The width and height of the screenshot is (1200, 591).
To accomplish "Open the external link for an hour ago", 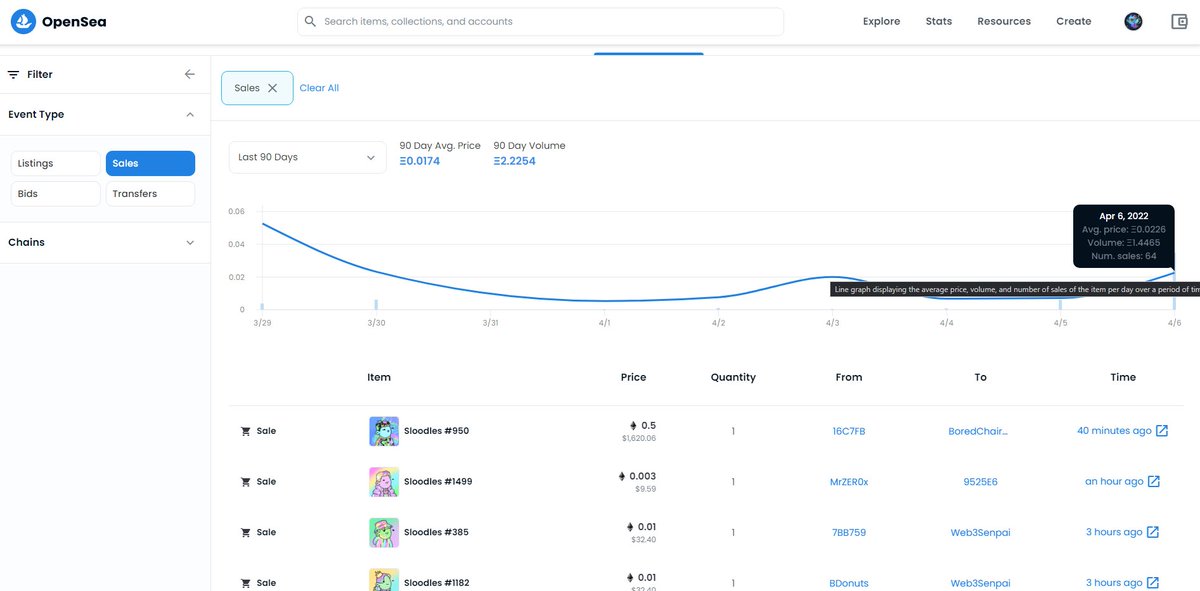I will [1154, 481].
